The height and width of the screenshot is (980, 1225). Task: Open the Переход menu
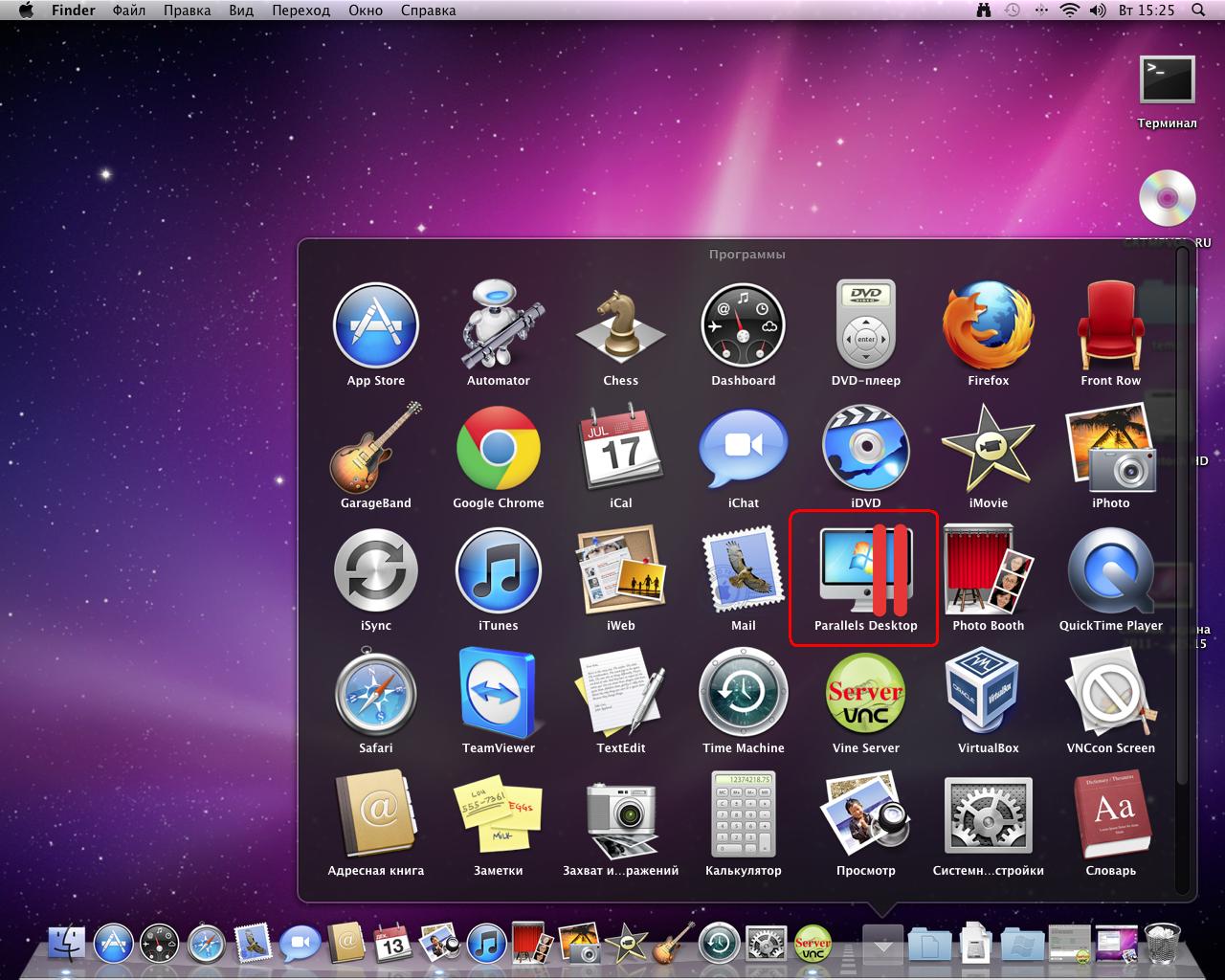301,11
